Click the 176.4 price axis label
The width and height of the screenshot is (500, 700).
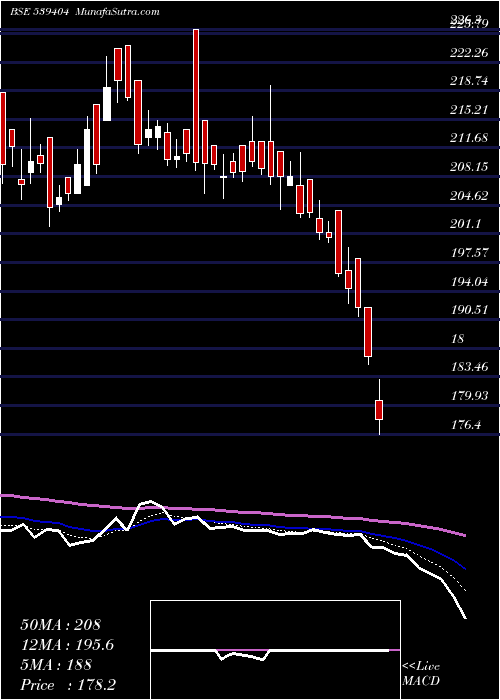pos(465,425)
